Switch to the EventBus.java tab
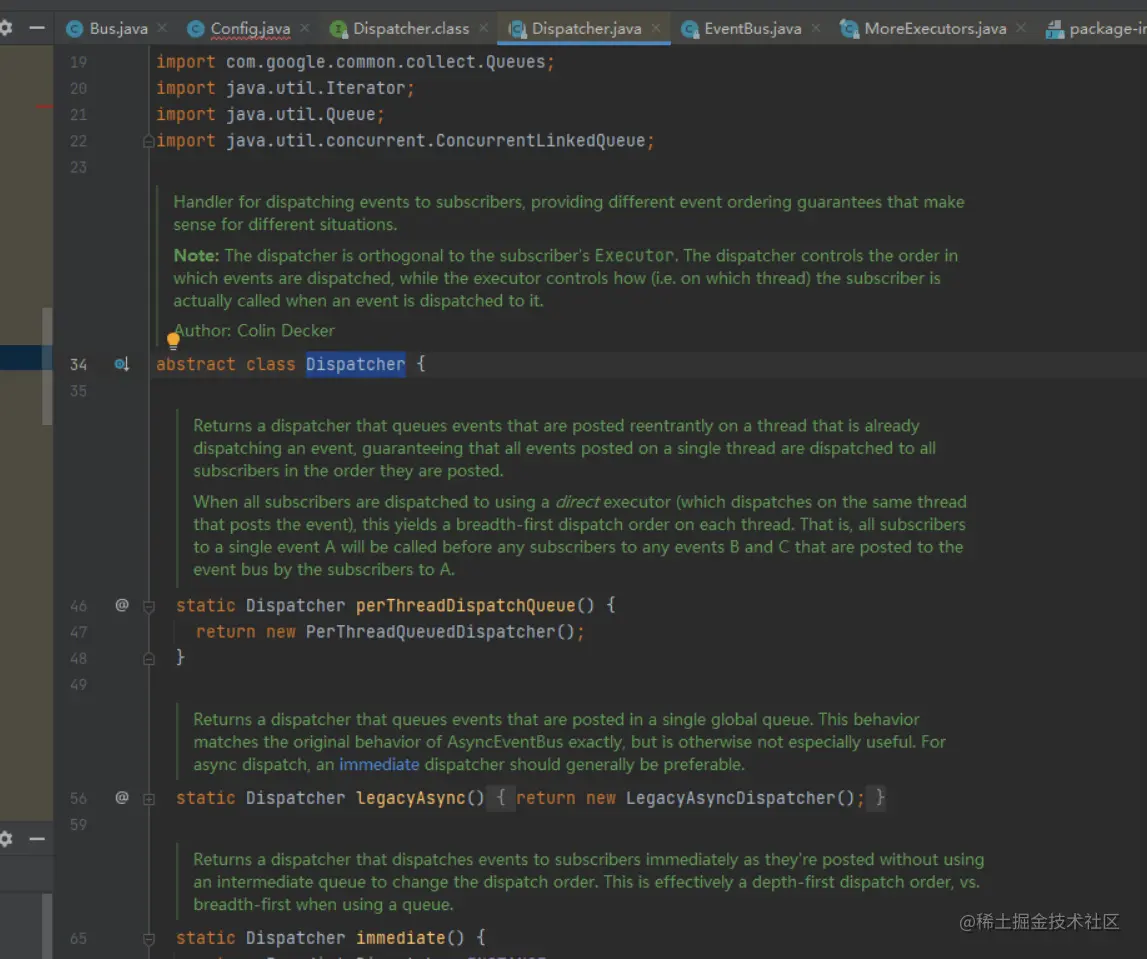Viewport: 1147px width, 959px height. tap(752, 29)
